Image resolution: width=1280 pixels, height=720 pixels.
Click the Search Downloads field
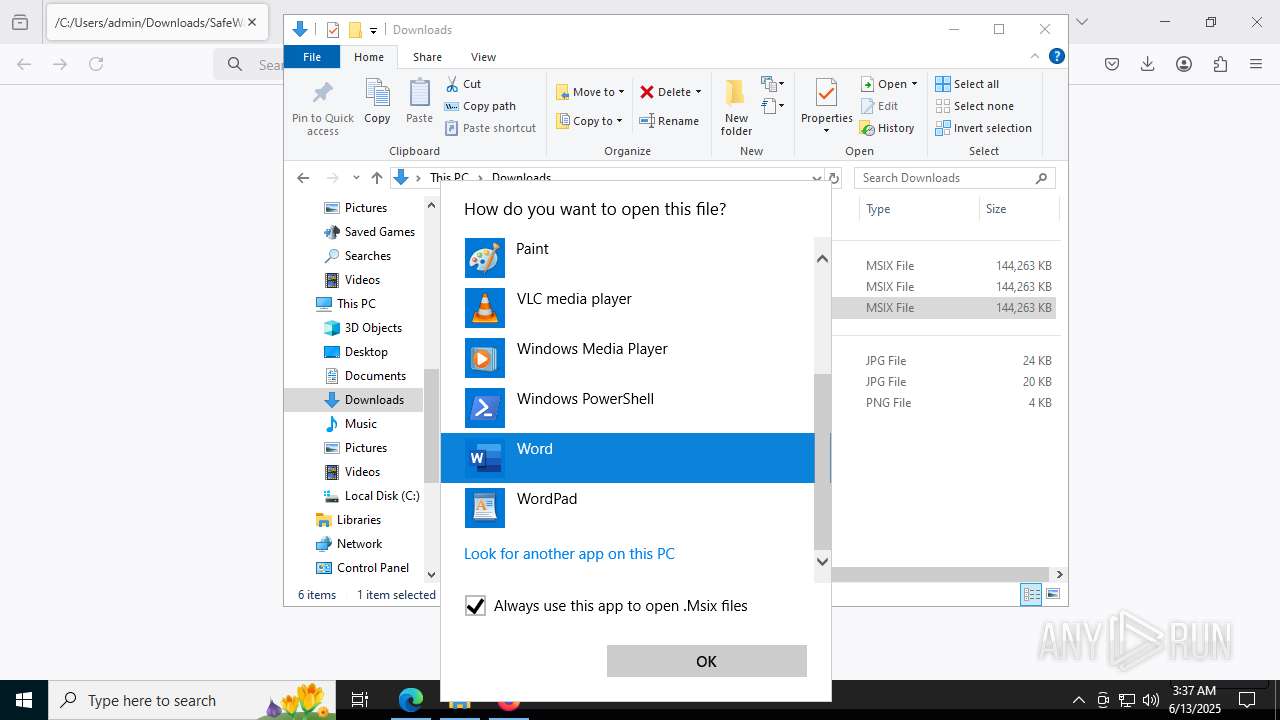click(x=955, y=178)
